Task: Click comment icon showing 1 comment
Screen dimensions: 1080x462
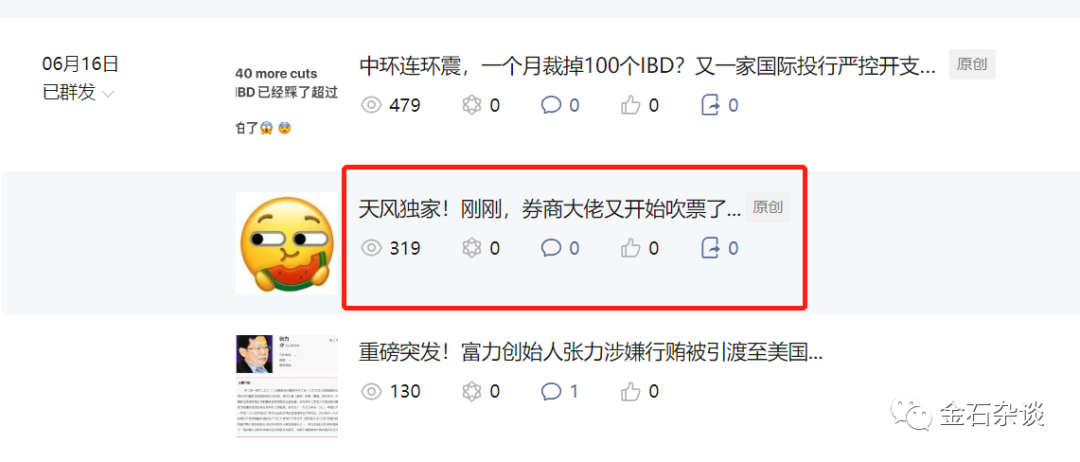Action: coord(551,391)
